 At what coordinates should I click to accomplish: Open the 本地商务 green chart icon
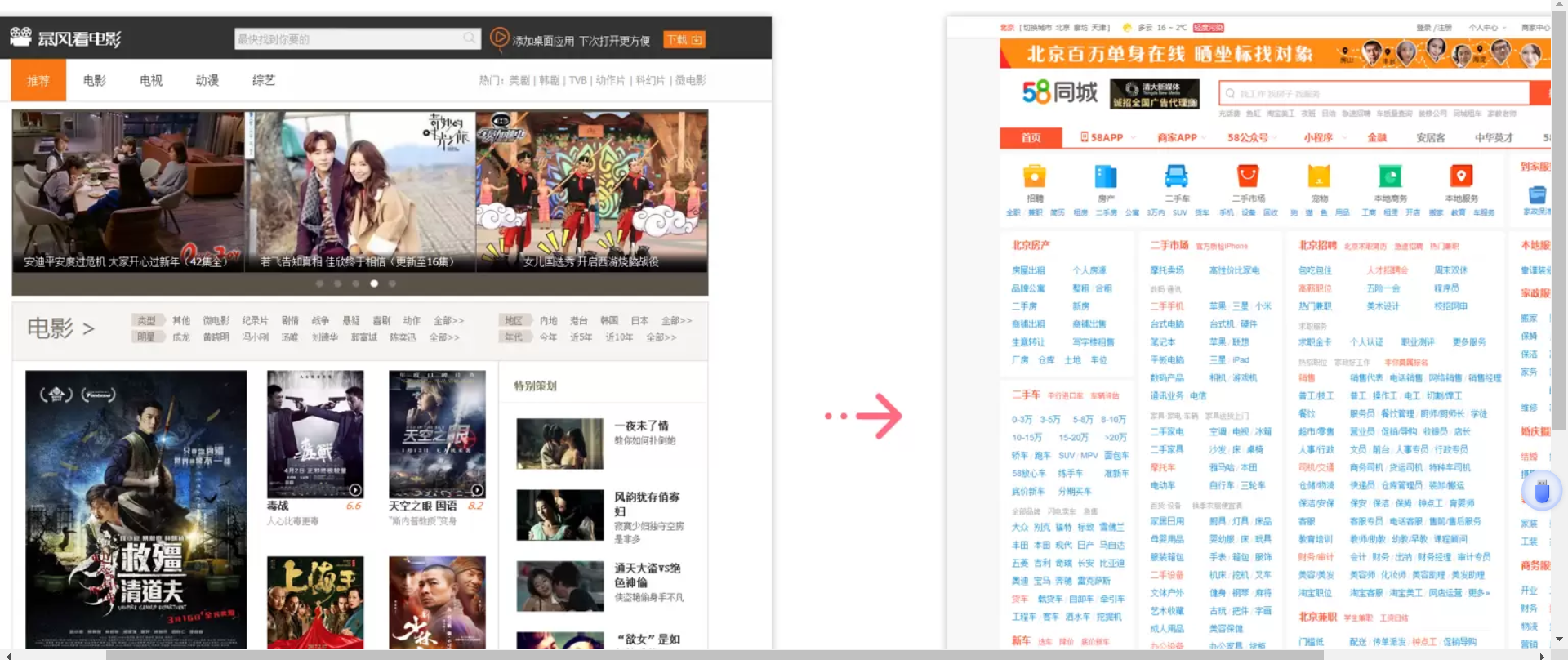pos(1390,176)
